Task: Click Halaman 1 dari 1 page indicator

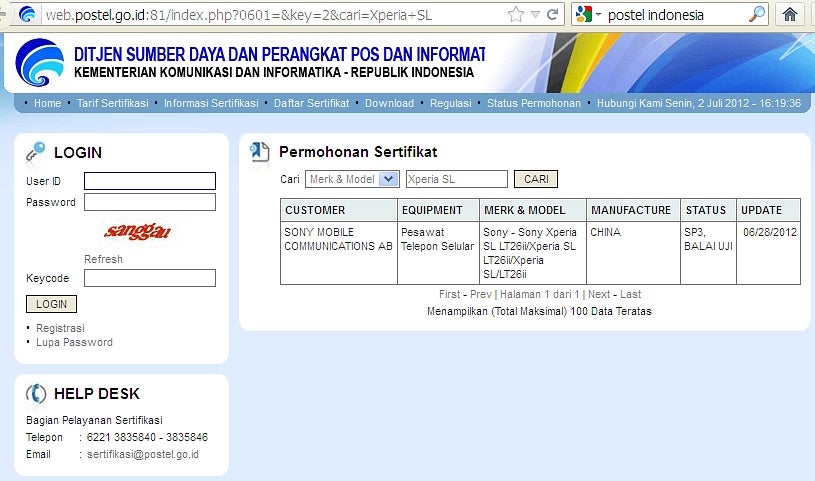Action: pos(540,294)
